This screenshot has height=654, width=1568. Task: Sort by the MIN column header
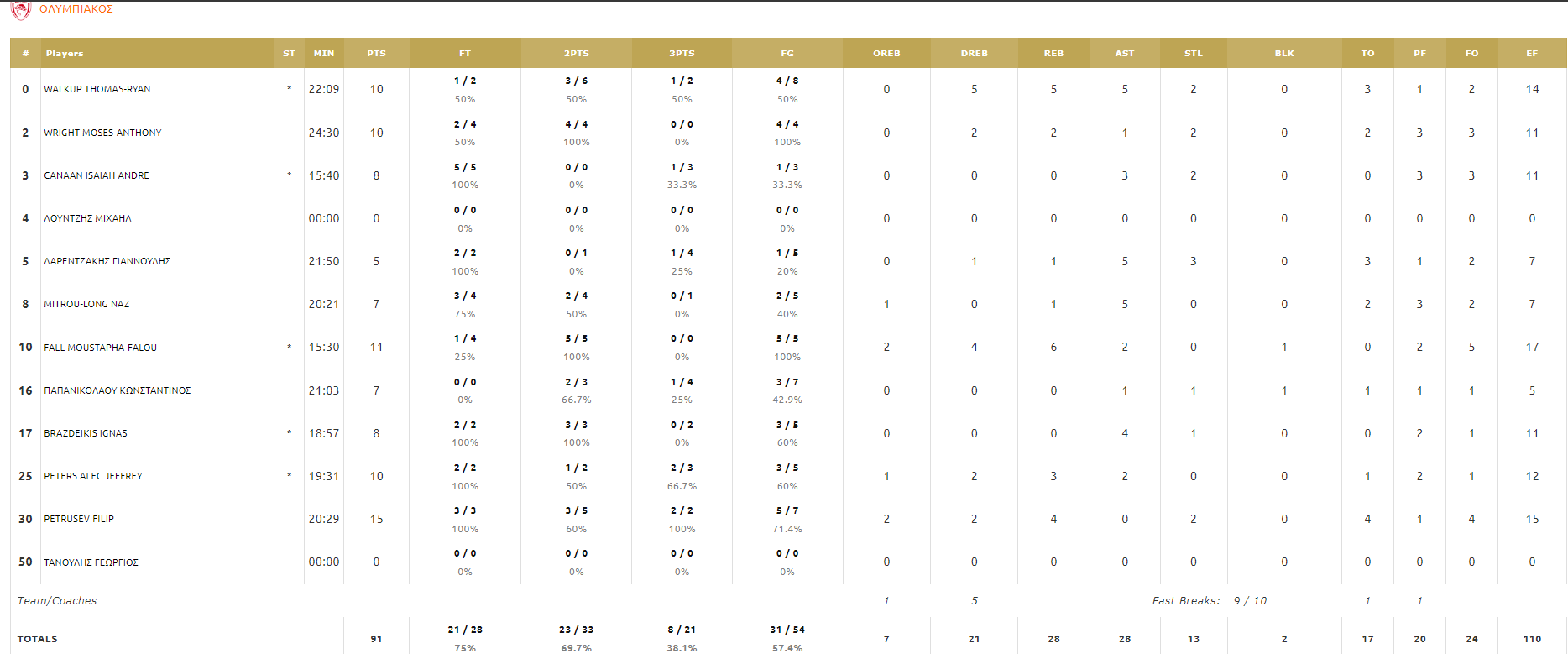(324, 53)
